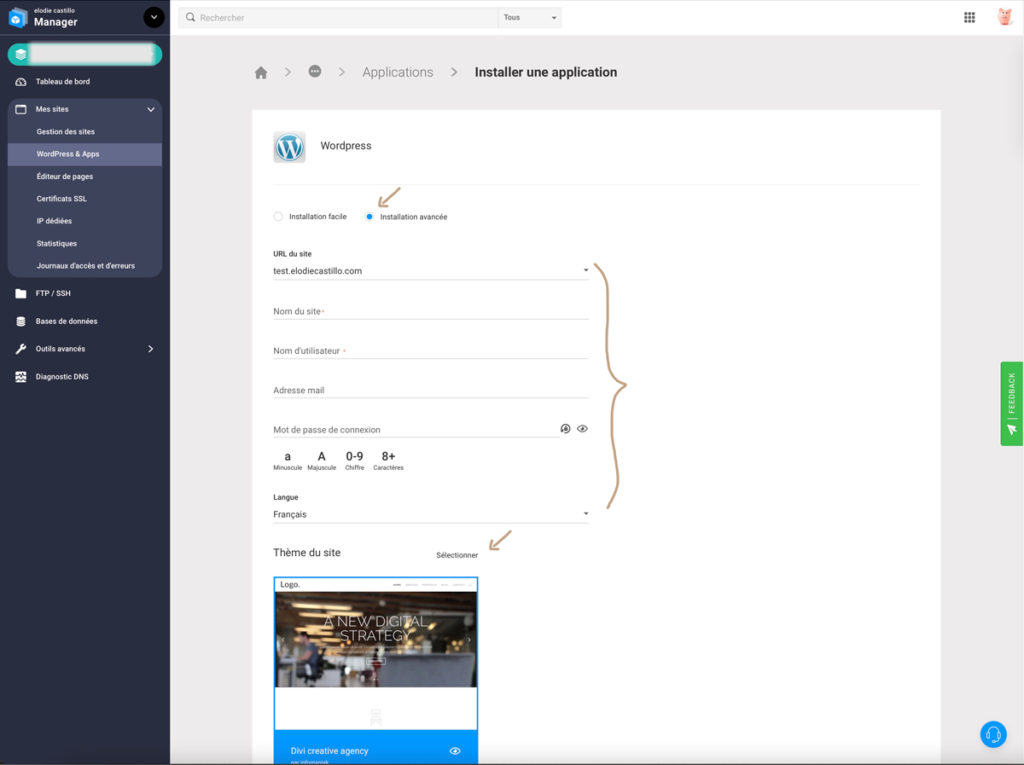Open the support headset chat button
Screen dimensions: 1024x765
(x=993, y=734)
